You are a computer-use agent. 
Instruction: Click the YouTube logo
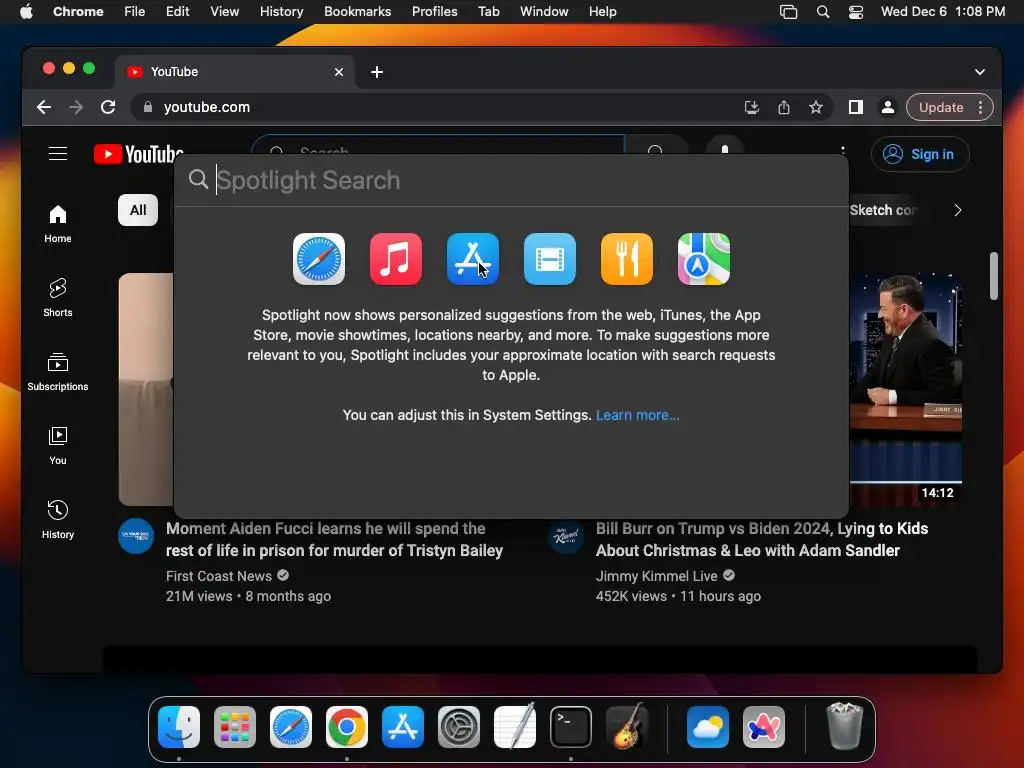[138, 154]
